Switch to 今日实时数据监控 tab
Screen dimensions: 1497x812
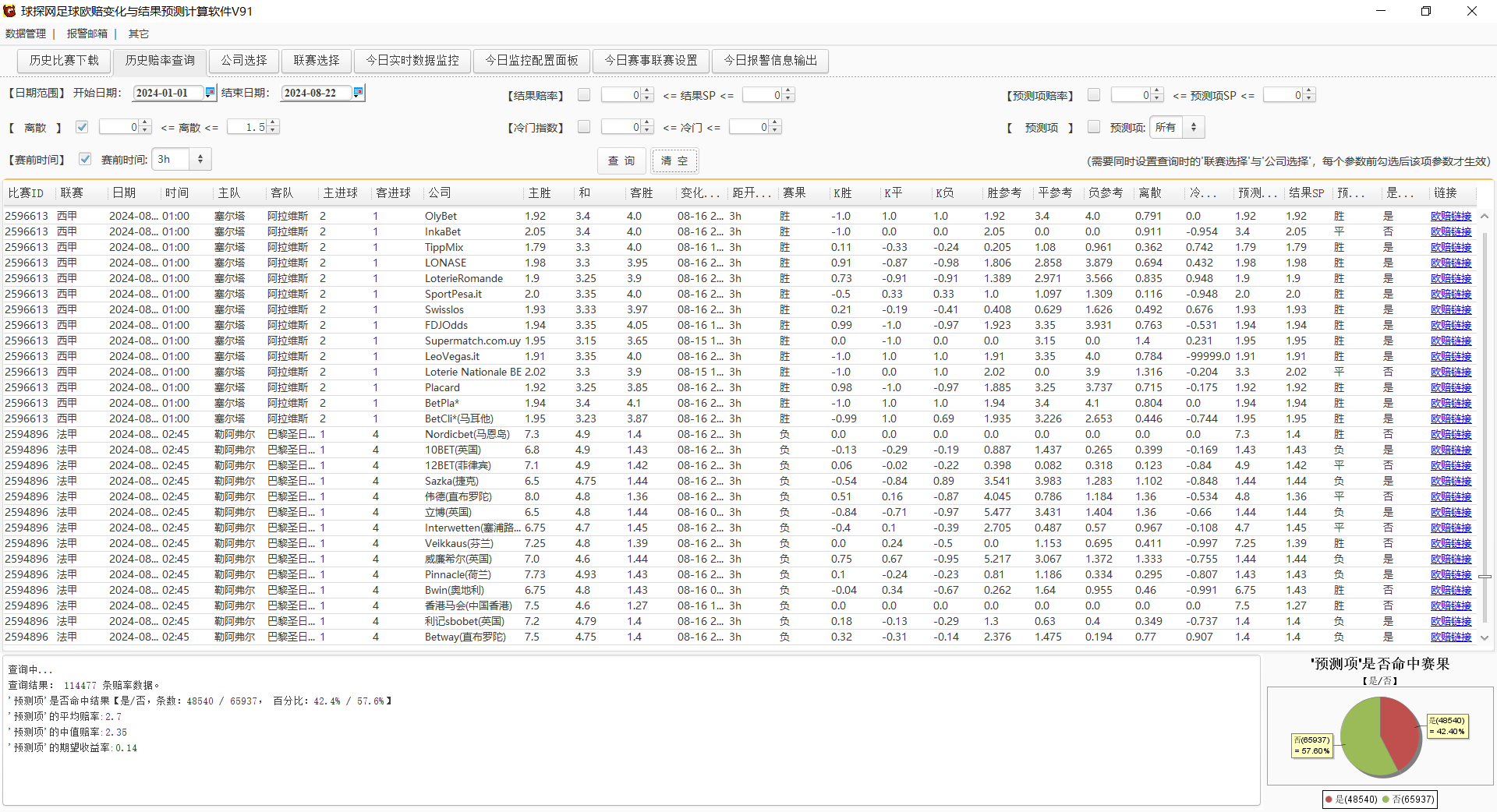tap(412, 60)
